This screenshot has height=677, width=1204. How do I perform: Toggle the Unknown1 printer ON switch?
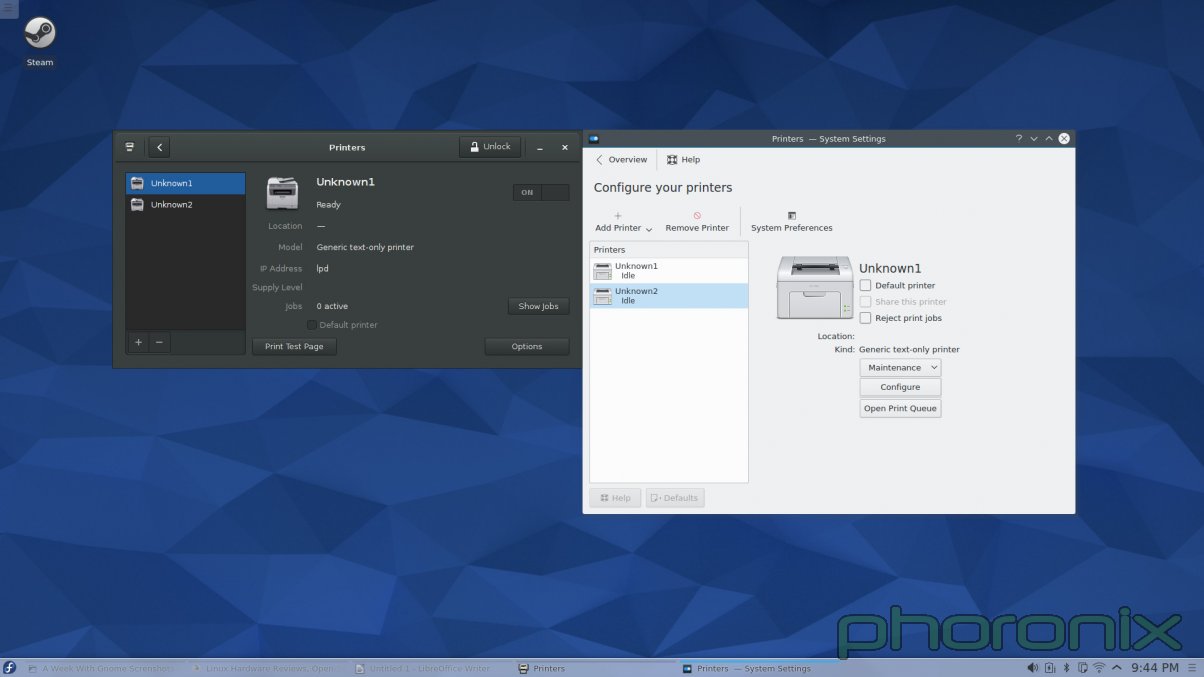(541, 192)
